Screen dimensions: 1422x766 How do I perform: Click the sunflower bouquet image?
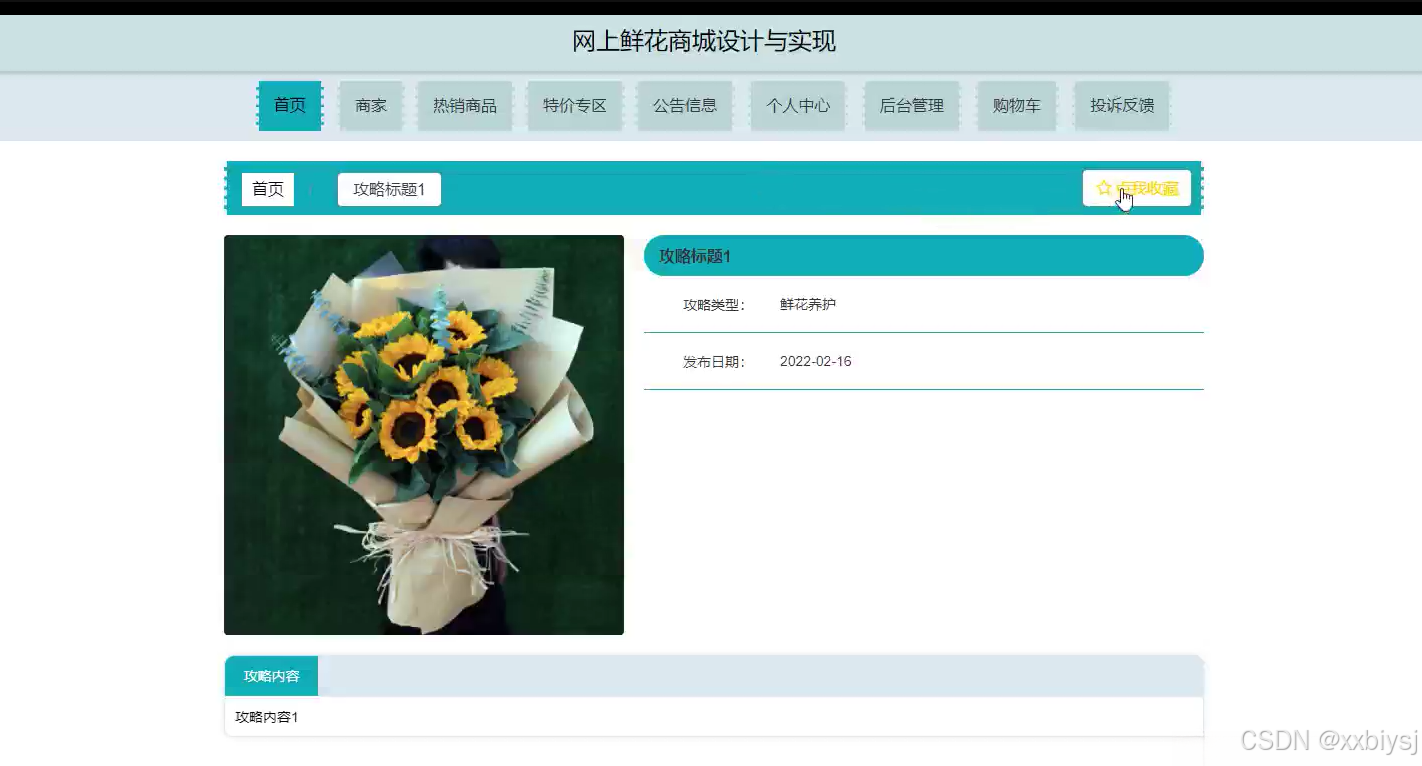pos(423,434)
